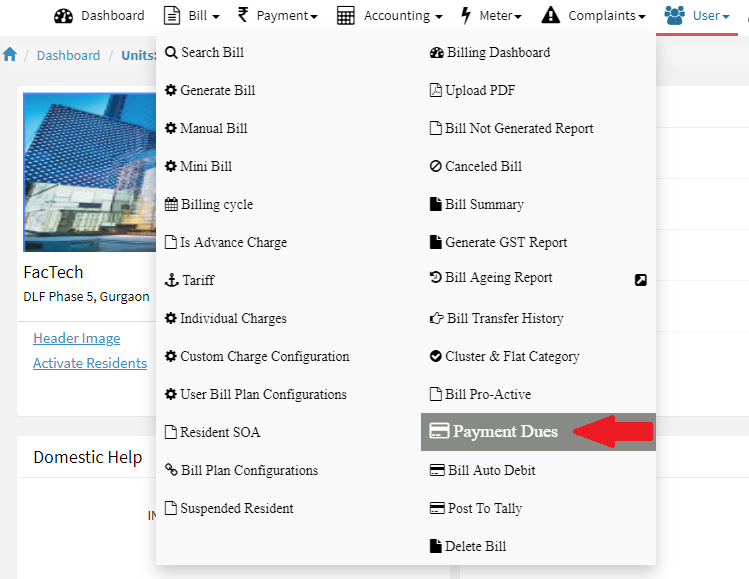The width and height of the screenshot is (749, 579).
Task: Expand the Complaints dropdown menu
Action: tap(642, 16)
